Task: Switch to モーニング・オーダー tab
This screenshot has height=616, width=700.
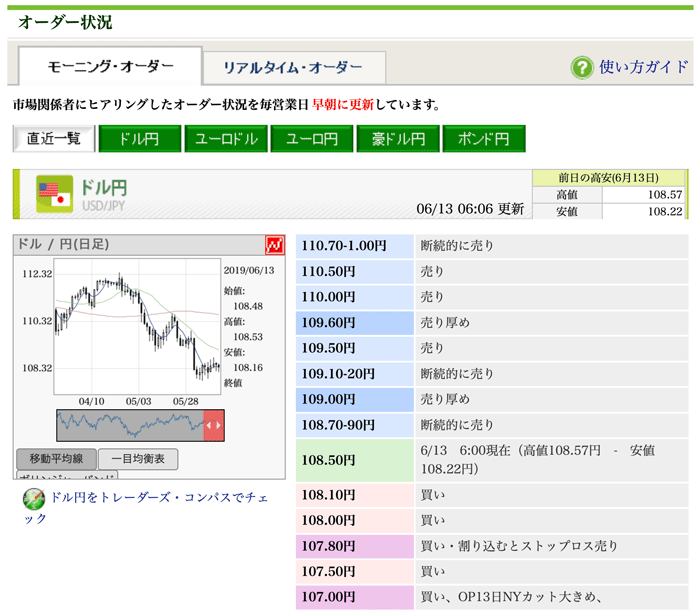Action: (x=110, y=67)
